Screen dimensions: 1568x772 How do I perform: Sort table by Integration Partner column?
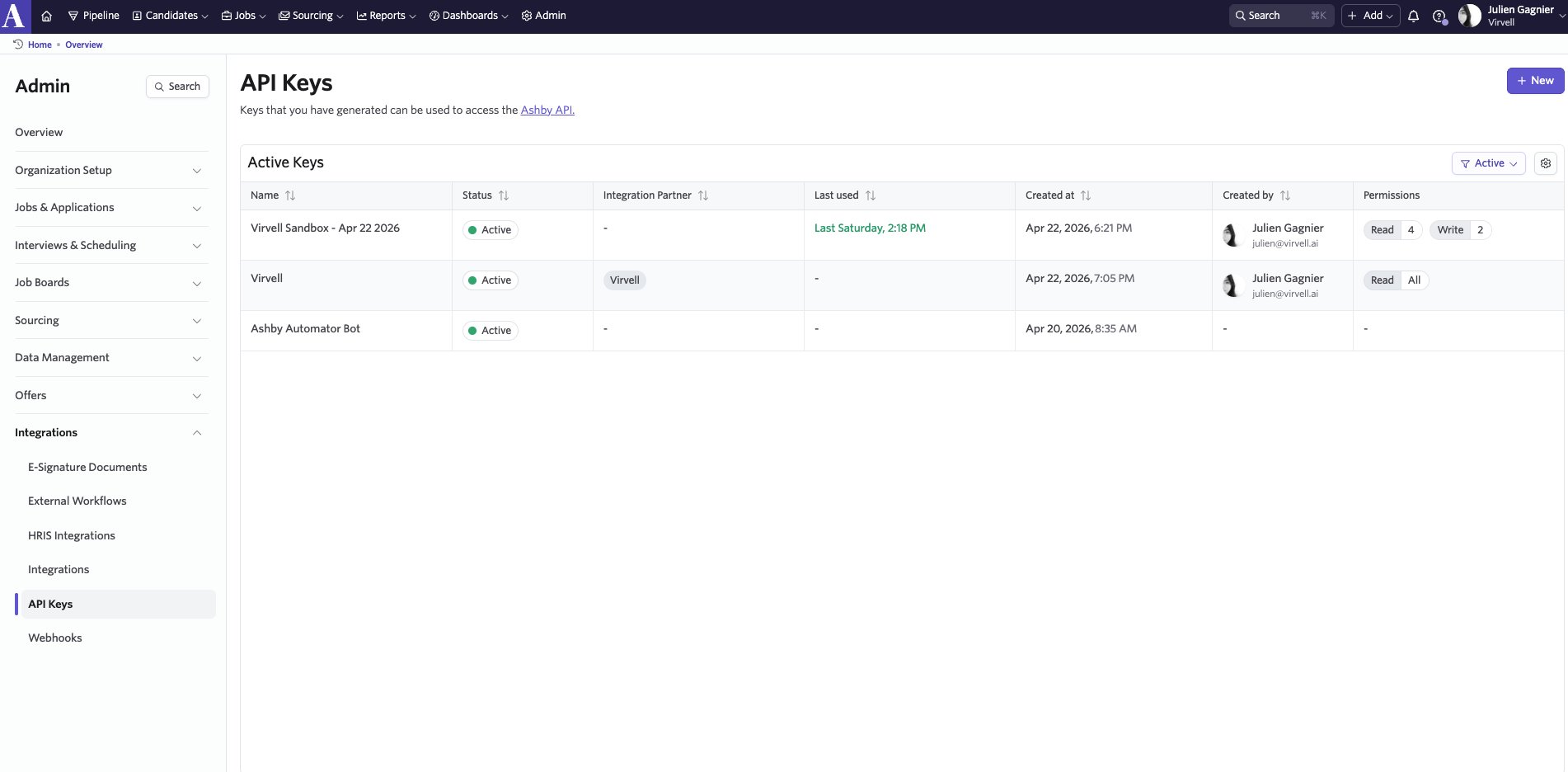point(703,195)
